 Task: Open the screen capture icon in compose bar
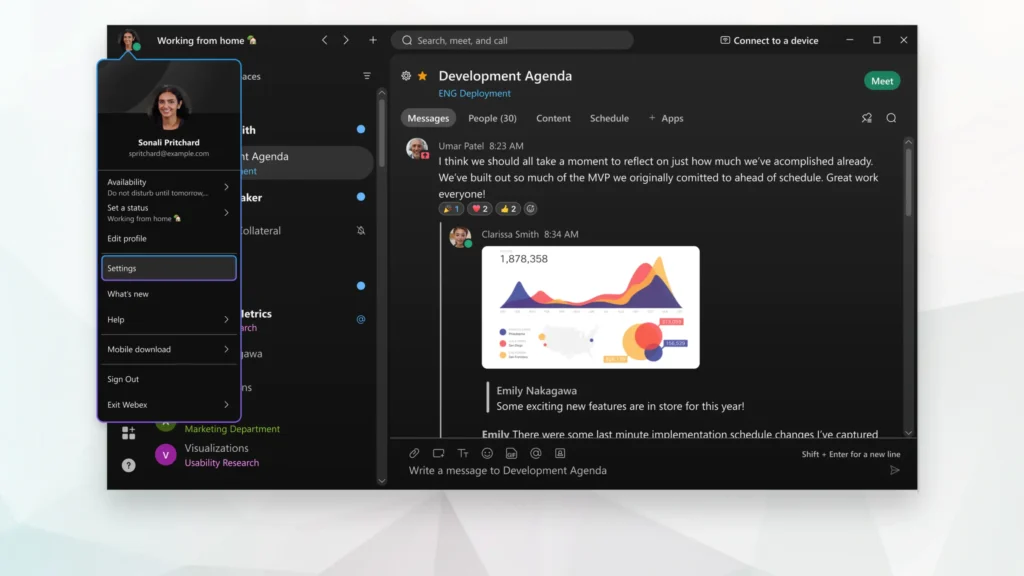tap(438, 453)
